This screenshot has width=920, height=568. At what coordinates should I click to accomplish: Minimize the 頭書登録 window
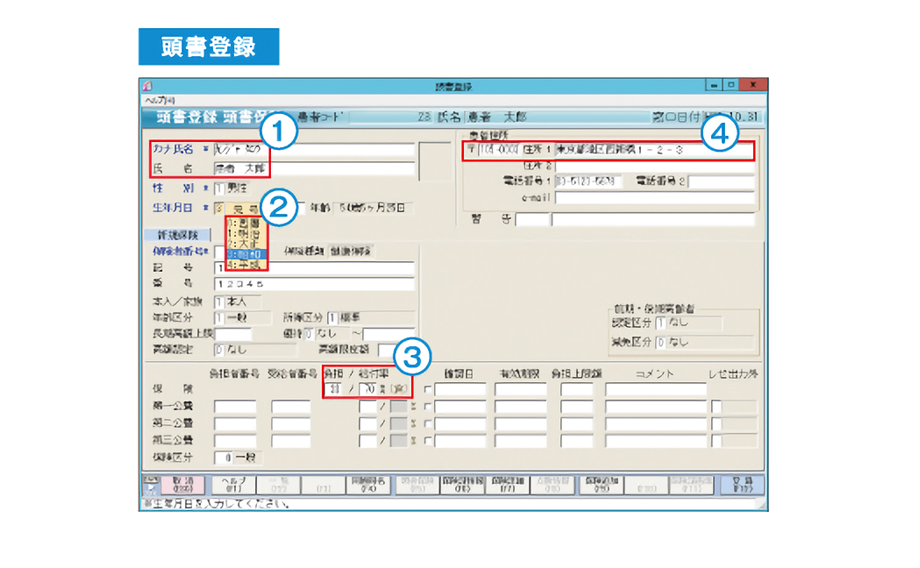pos(715,87)
